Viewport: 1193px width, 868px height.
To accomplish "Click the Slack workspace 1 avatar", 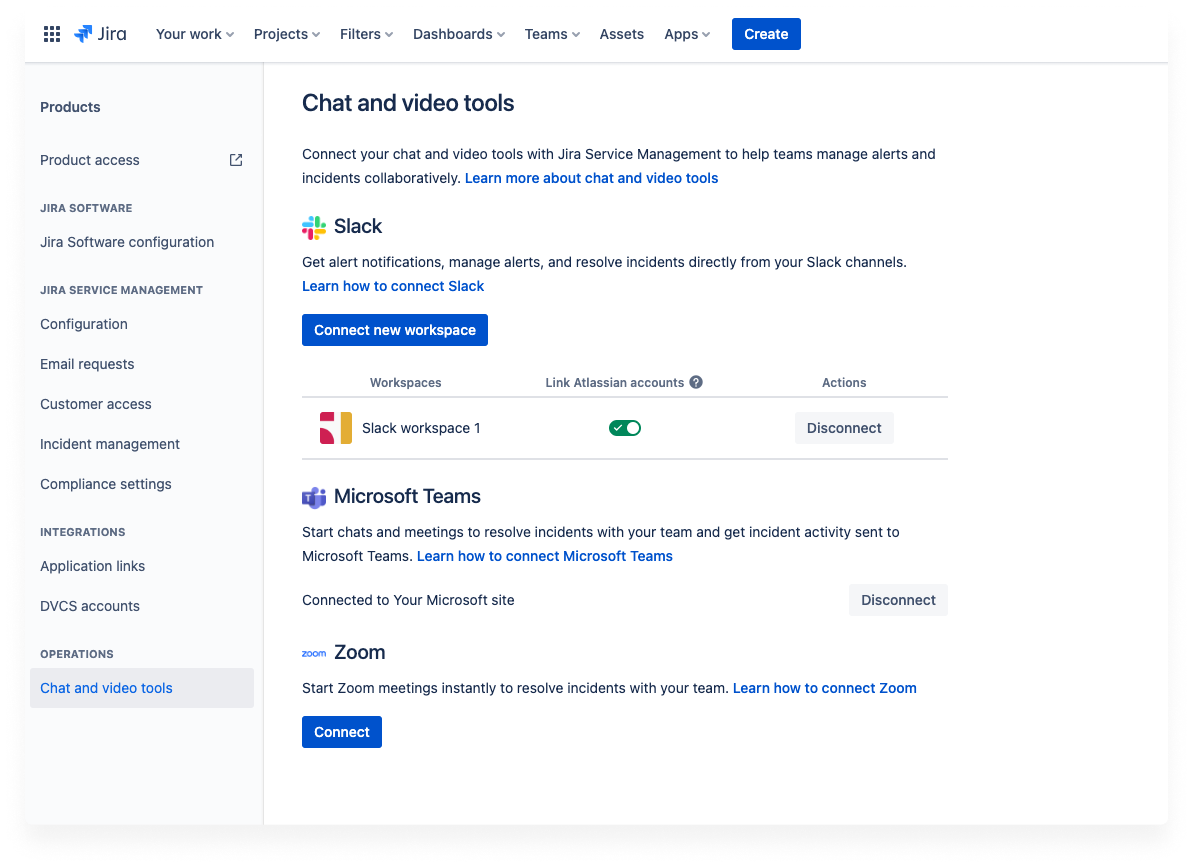I will click(x=335, y=427).
